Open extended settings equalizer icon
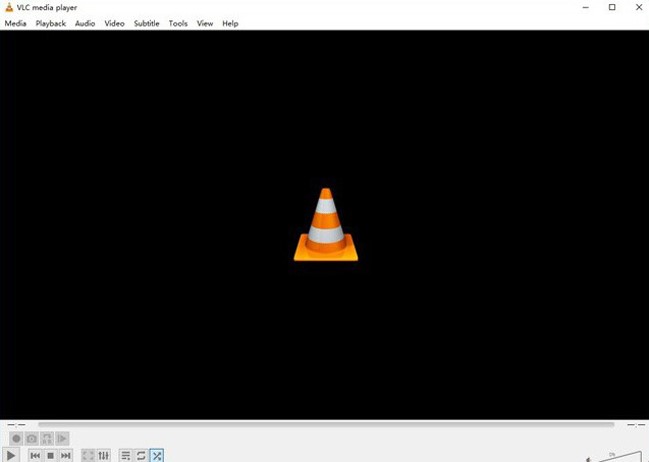649x462 pixels. click(103, 456)
